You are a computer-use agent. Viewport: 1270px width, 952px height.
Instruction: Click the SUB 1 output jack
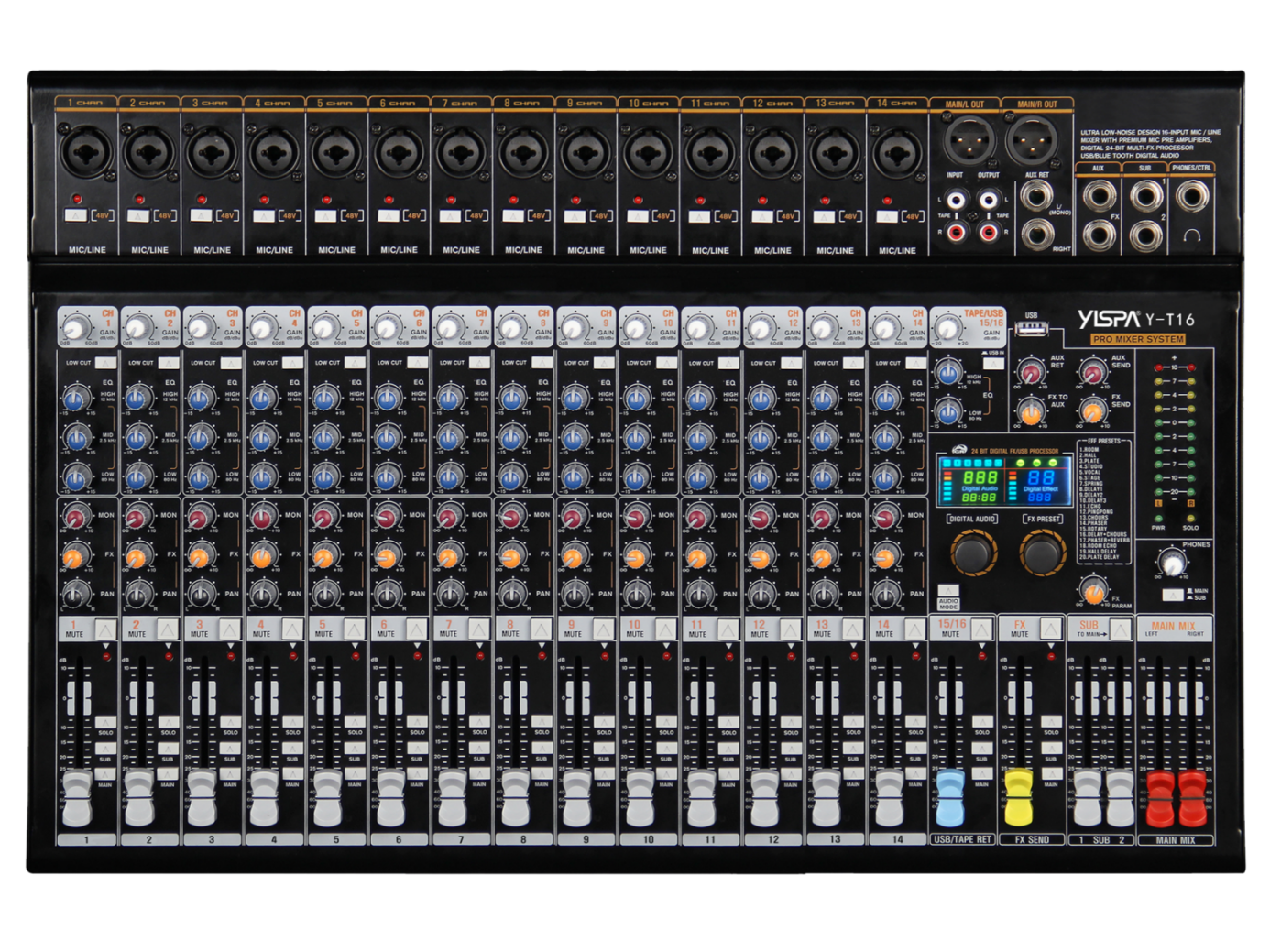[1145, 195]
